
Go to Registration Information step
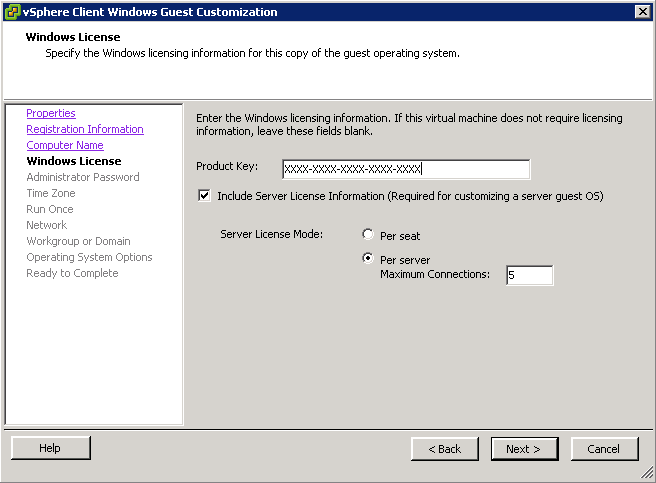pos(85,129)
